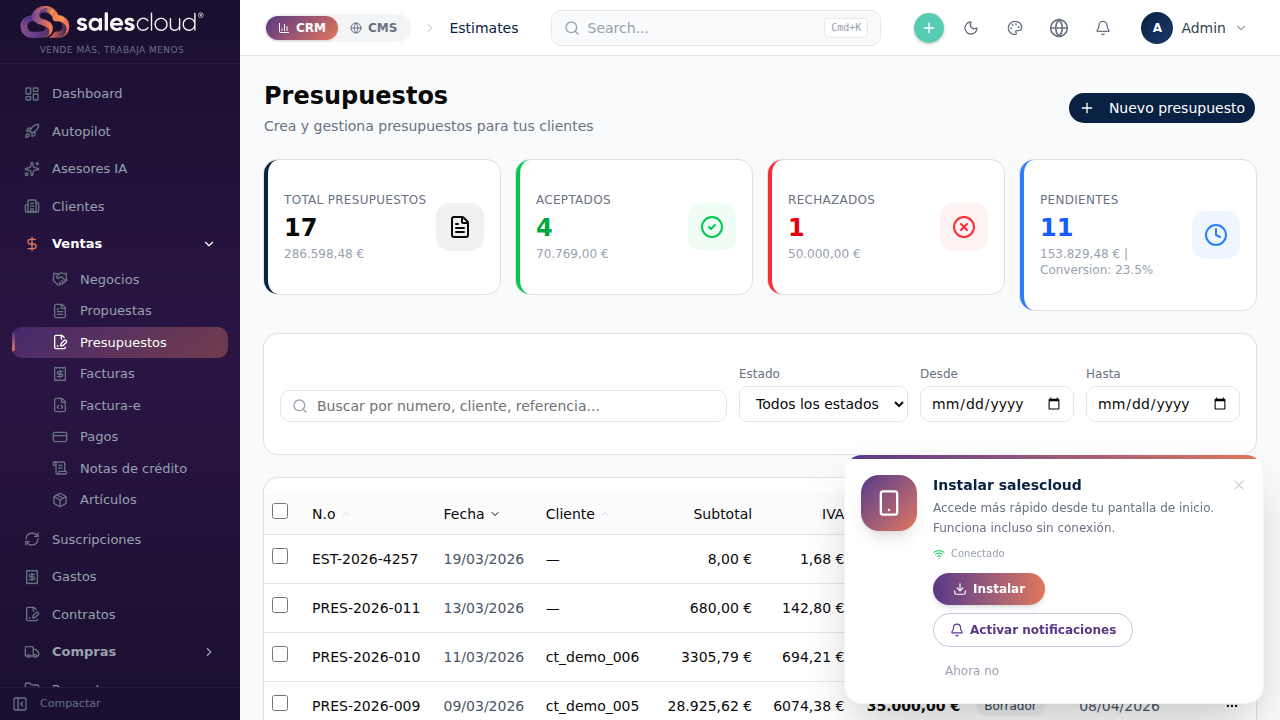Open the language globe icon
Screen dimensions: 1280x720
[1059, 28]
